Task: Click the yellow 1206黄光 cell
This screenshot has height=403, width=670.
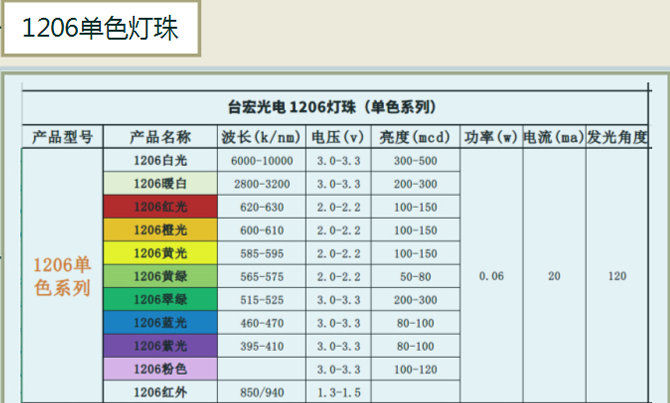Action: tap(160, 253)
